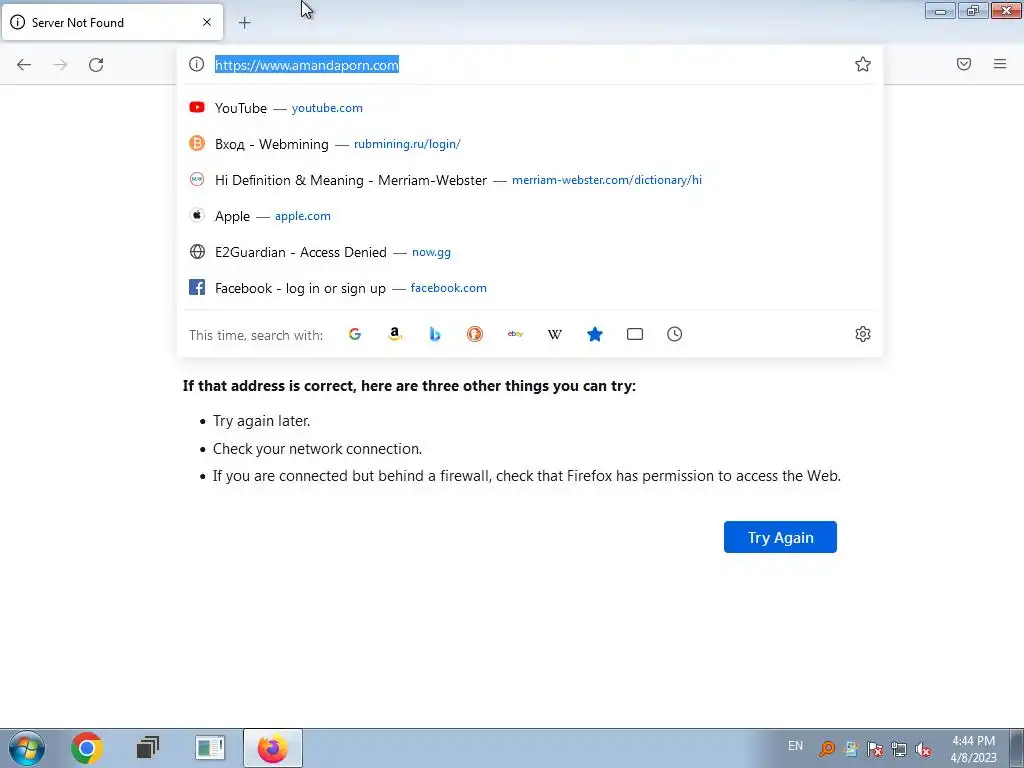
Task: Bookmark this page with the star
Action: click(x=863, y=64)
